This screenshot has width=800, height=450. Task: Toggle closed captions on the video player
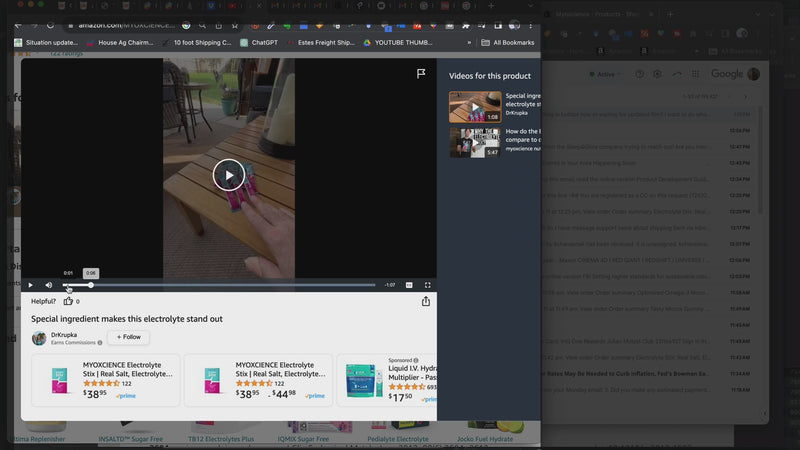tap(409, 285)
